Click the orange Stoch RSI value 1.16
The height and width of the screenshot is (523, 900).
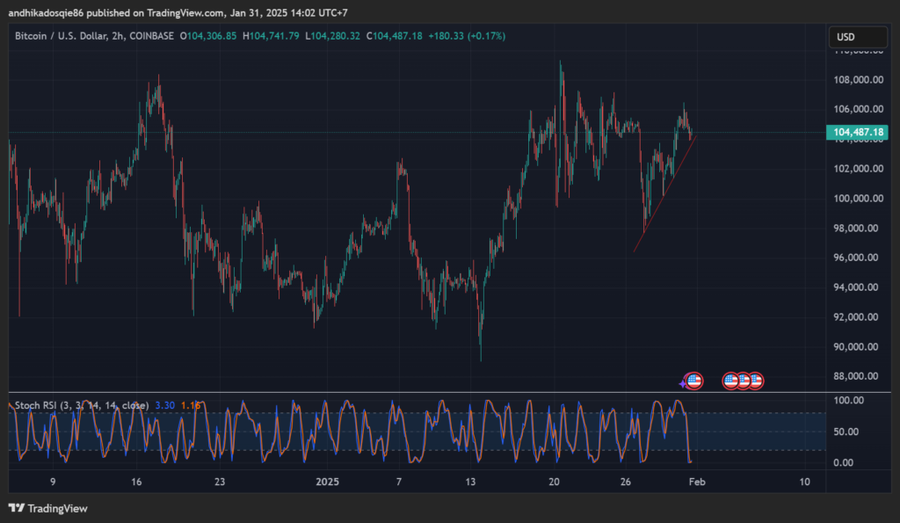191,405
